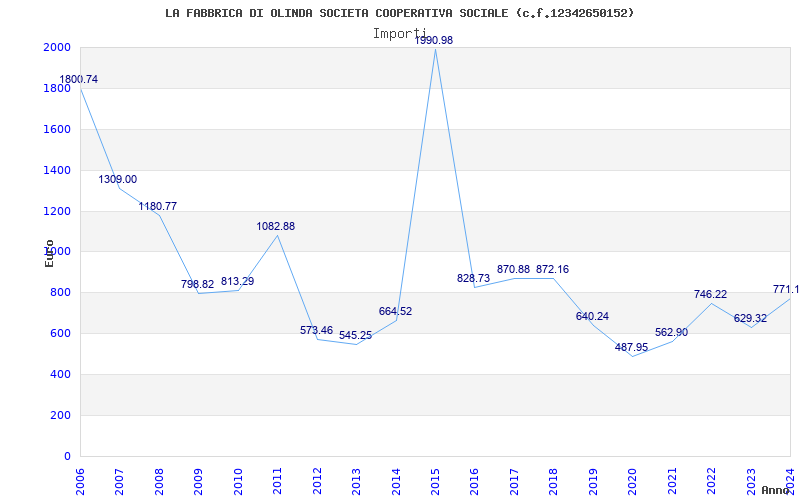This screenshot has width=800, height=500.
Task: Click the 813.29 value label
Action: (x=237, y=282)
